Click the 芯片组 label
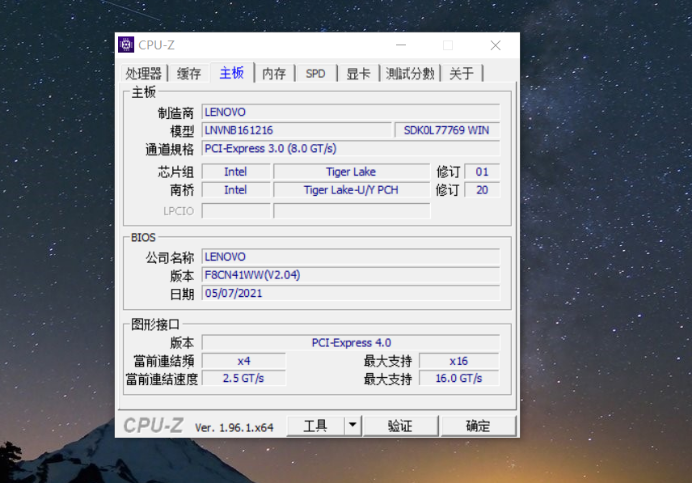This screenshot has width=692, height=483. click(x=176, y=172)
